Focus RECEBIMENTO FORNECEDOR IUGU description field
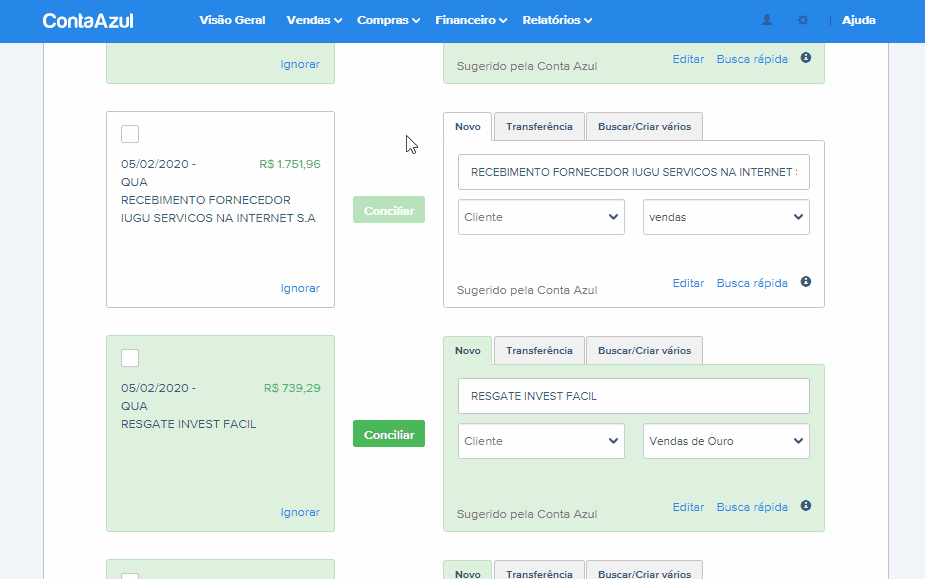 634,172
